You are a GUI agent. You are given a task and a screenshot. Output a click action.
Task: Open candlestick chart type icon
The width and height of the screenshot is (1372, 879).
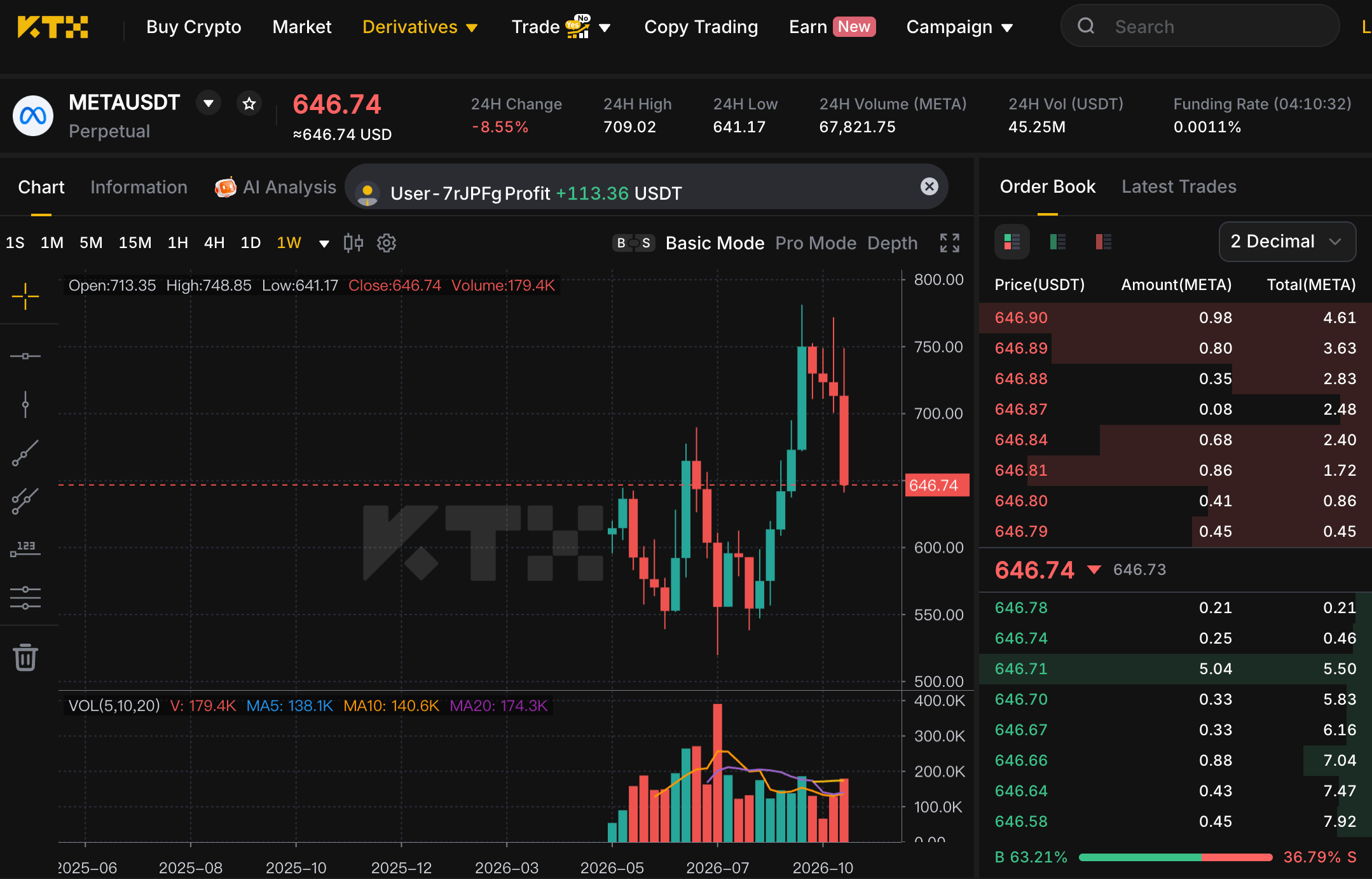click(x=353, y=242)
